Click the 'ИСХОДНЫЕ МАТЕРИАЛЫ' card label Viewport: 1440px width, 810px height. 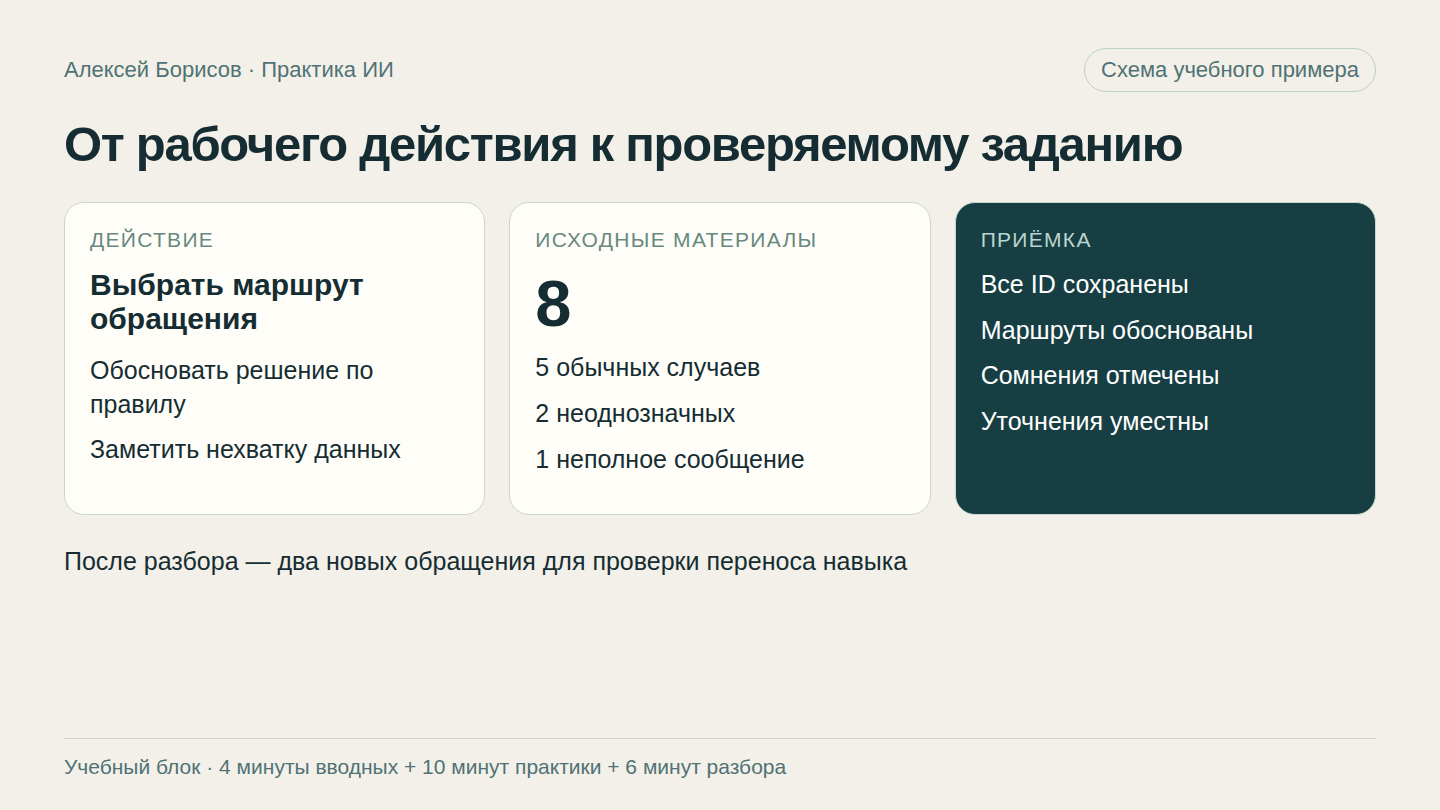[x=676, y=240]
